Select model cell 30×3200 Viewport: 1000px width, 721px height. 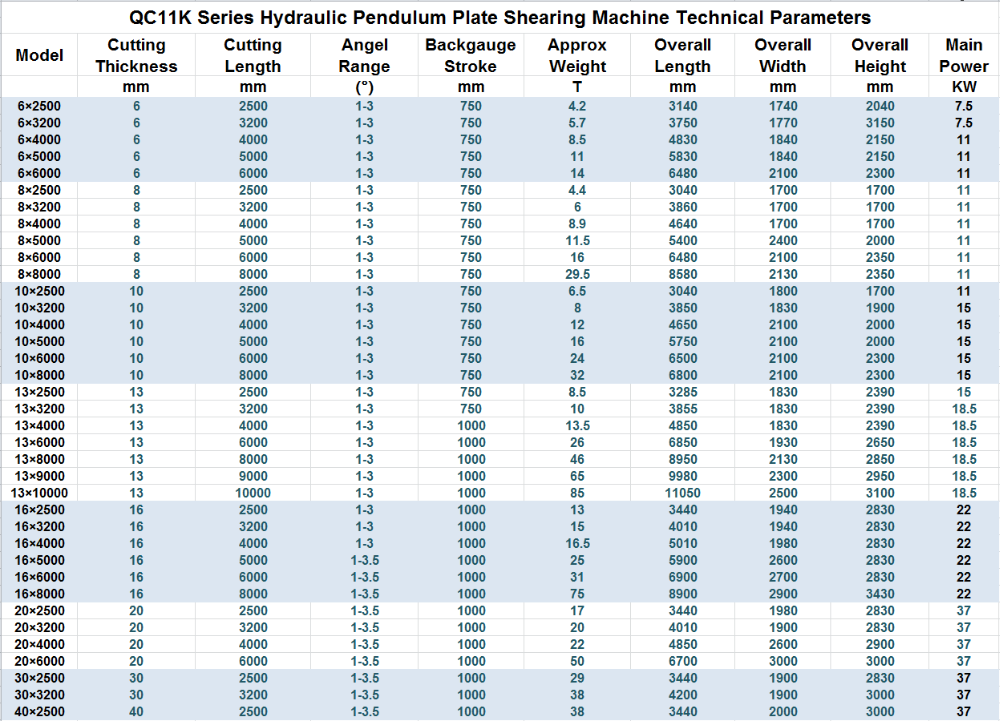point(39,695)
